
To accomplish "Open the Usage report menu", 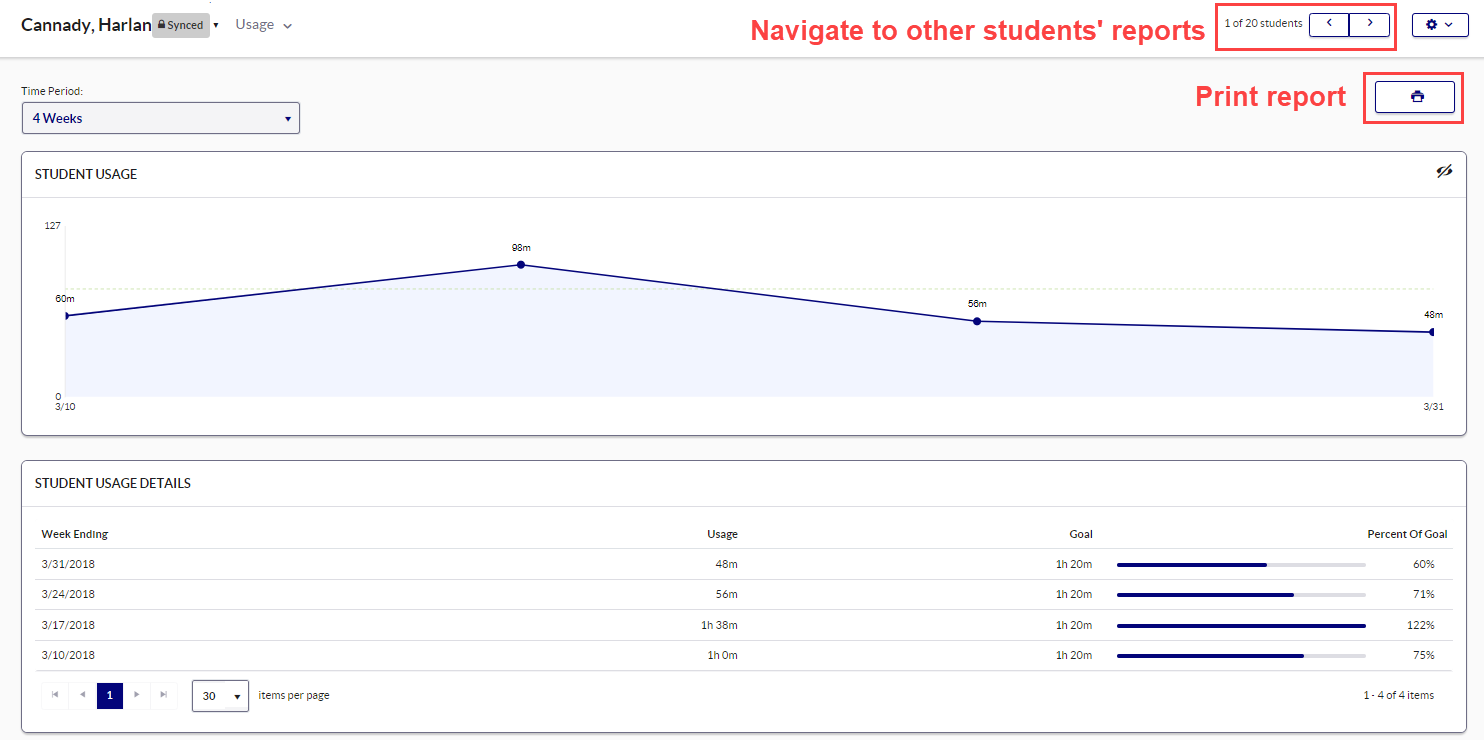I will click(264, 25).
